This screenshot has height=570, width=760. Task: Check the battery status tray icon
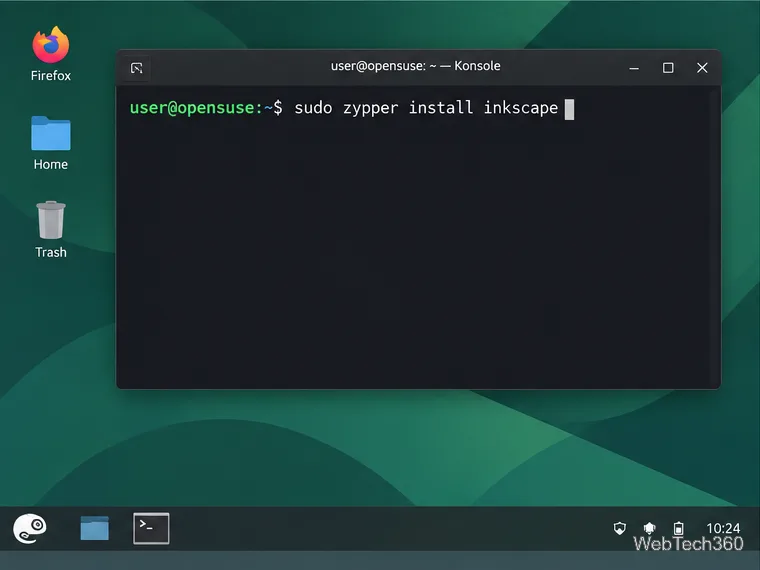(x=679, y=528)
